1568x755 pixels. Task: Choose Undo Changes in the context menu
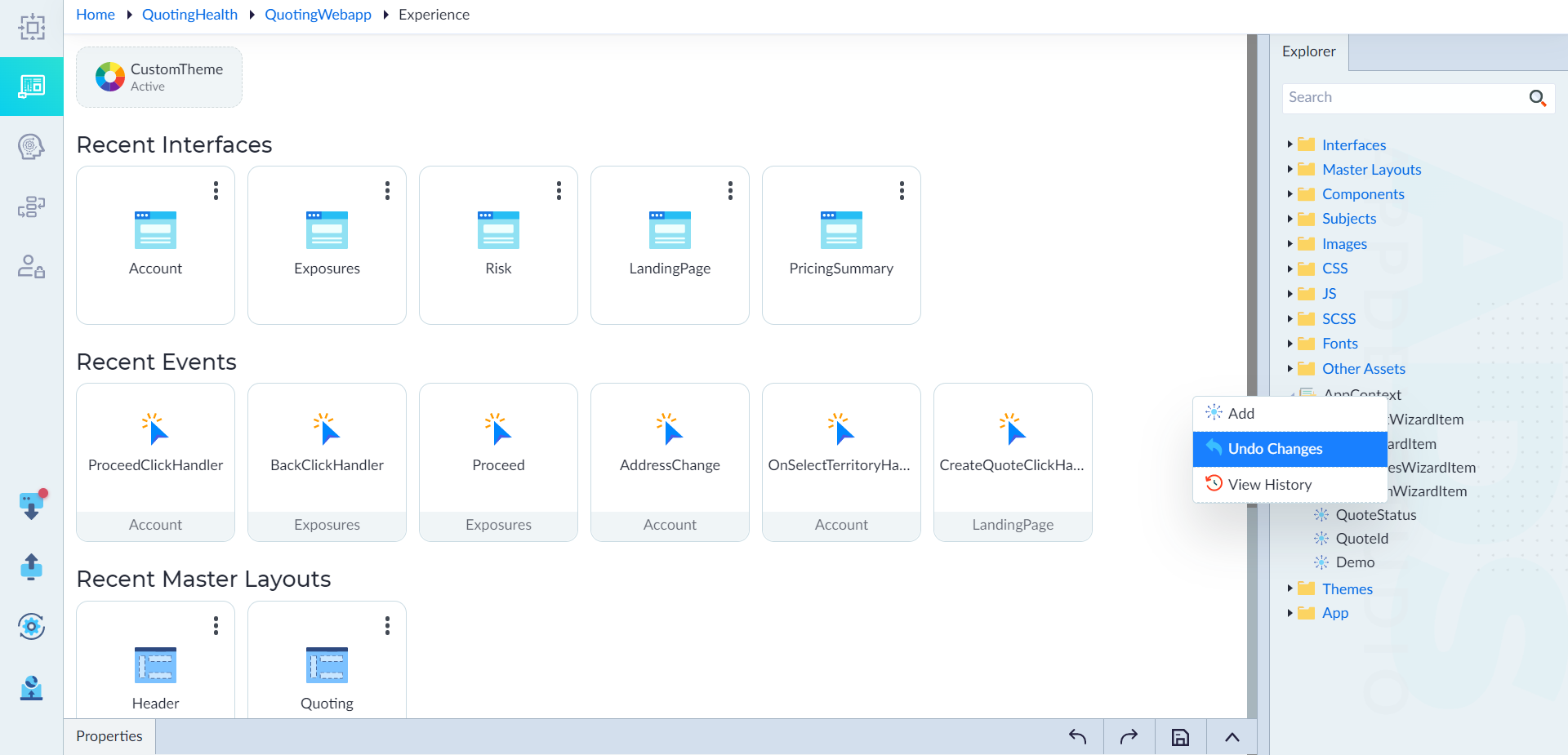tap(1290, 449)
